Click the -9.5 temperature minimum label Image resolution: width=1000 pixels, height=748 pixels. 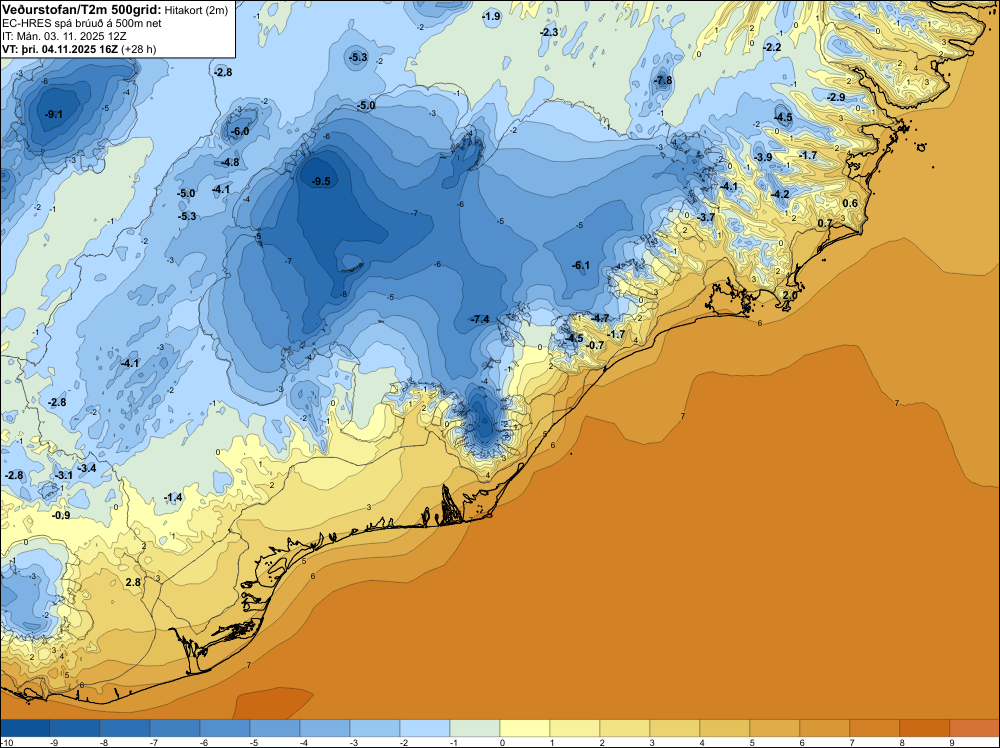click(321, 181)
